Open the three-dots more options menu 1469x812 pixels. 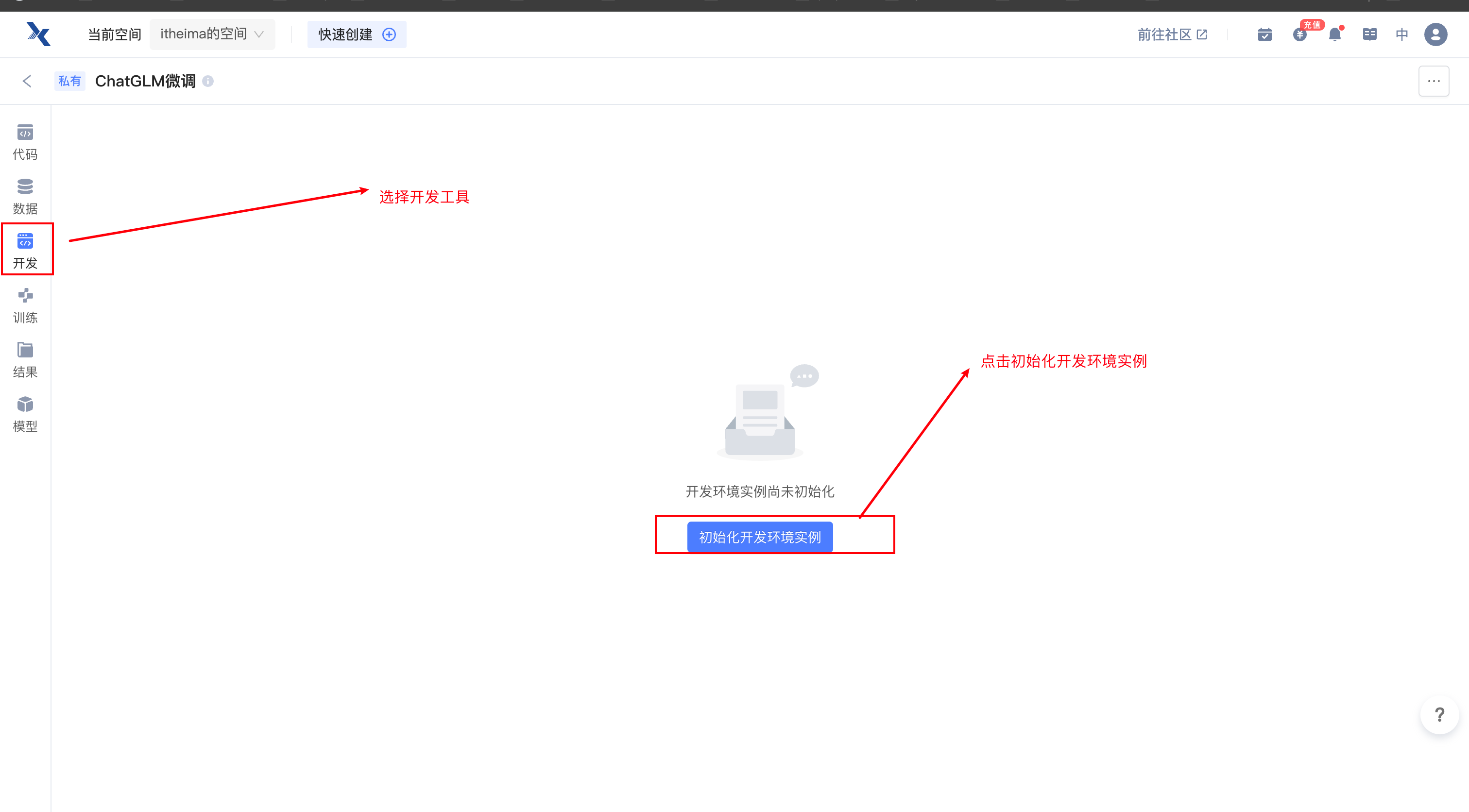(1434, 82)
